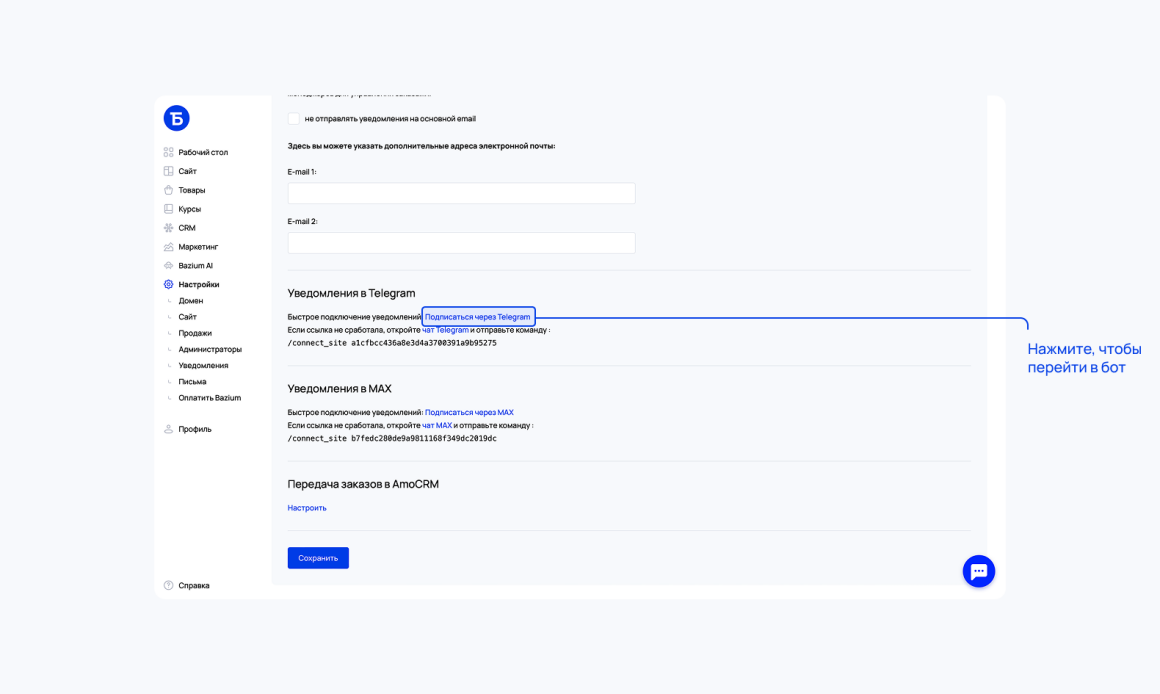Image resolution: width=1160 pixels, height=694 pixels.
Task: Click heading 'Уведомления в MAX'
Action: (340, 388)
